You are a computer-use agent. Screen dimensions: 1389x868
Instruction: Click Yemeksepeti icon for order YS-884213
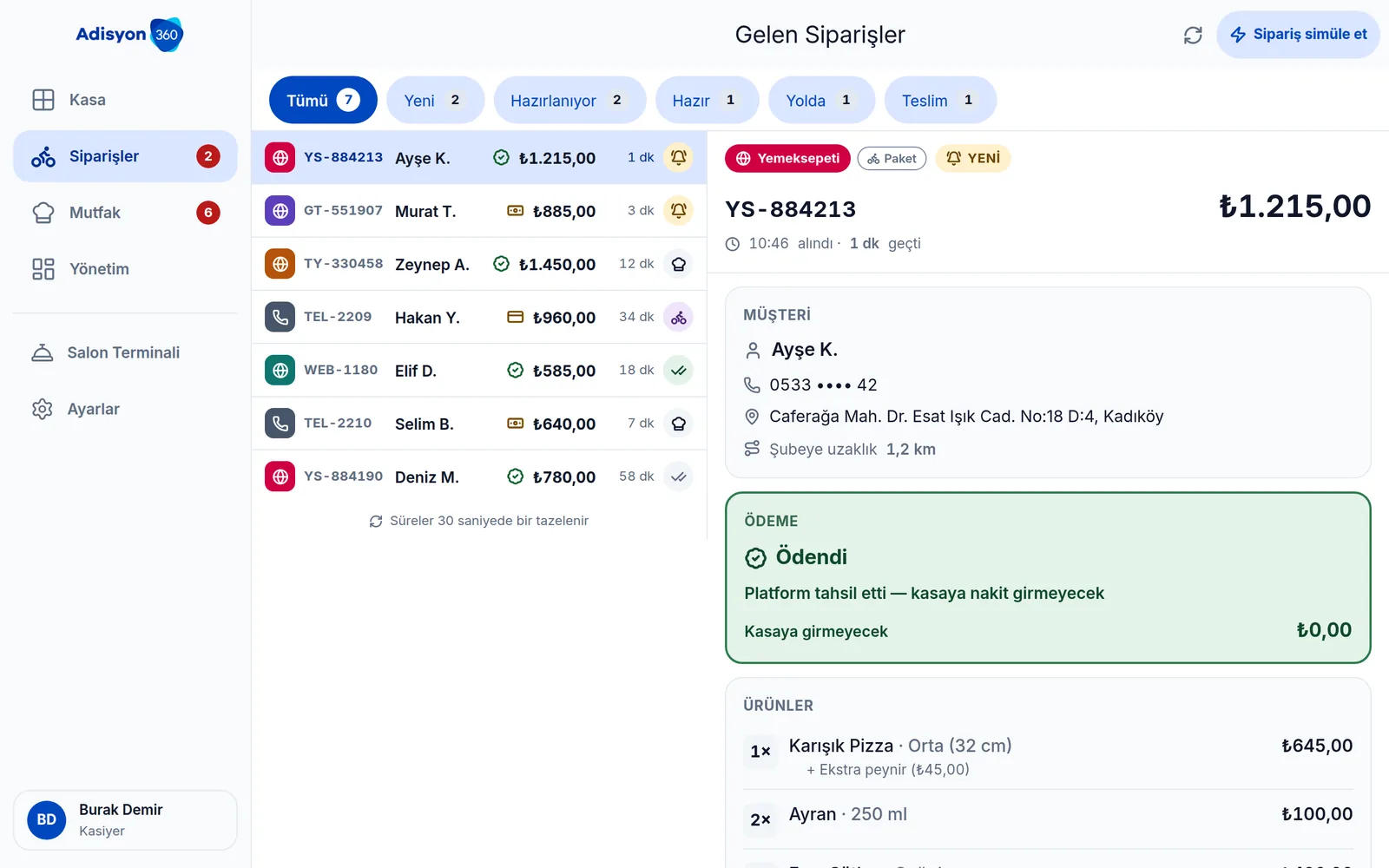(x=280, y=158)
